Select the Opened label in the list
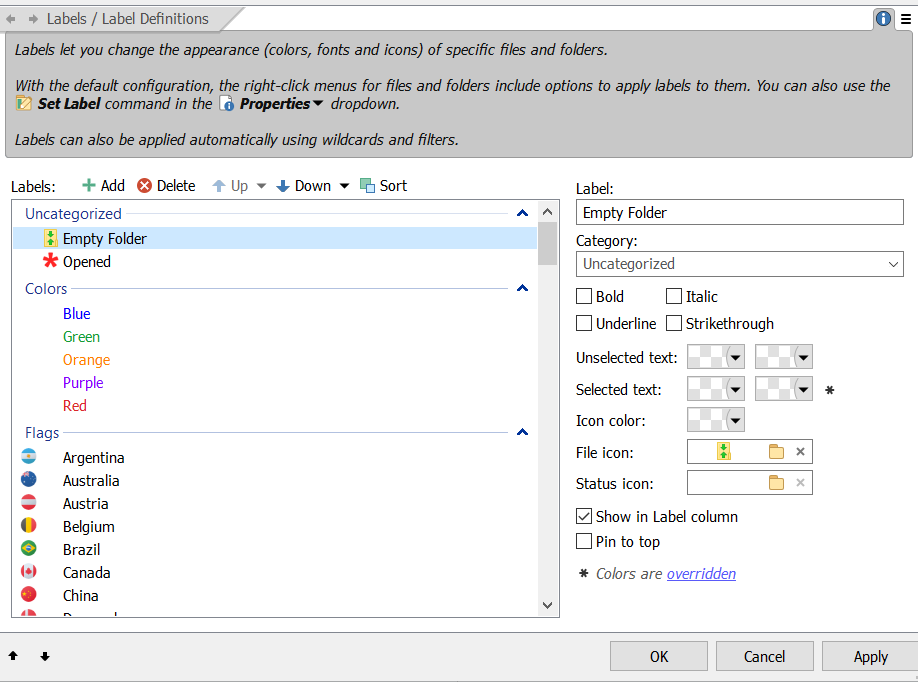The image size is (918, 682). [x=87, y=262]
